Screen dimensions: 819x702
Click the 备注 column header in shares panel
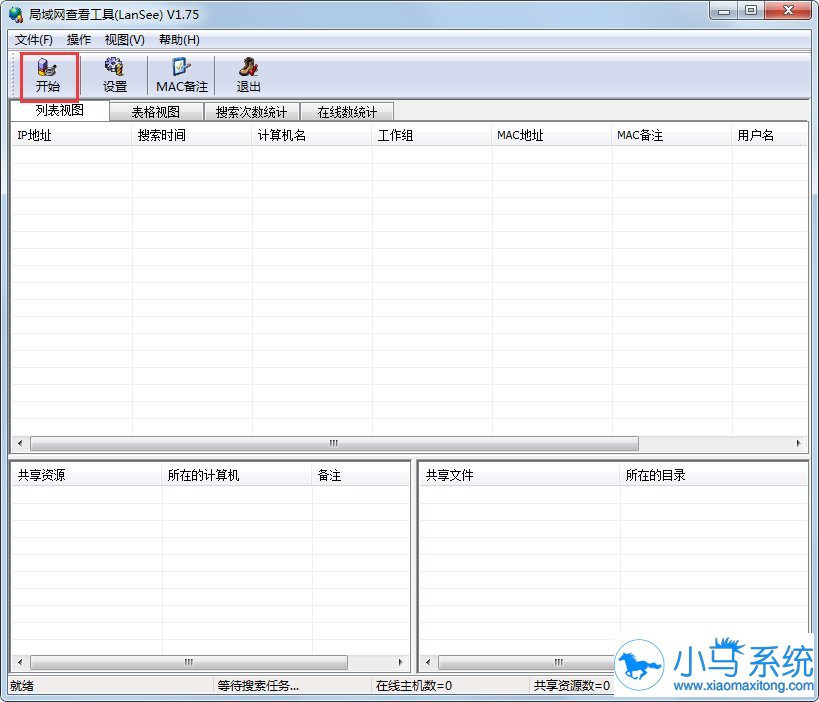(x=360, y=475)
